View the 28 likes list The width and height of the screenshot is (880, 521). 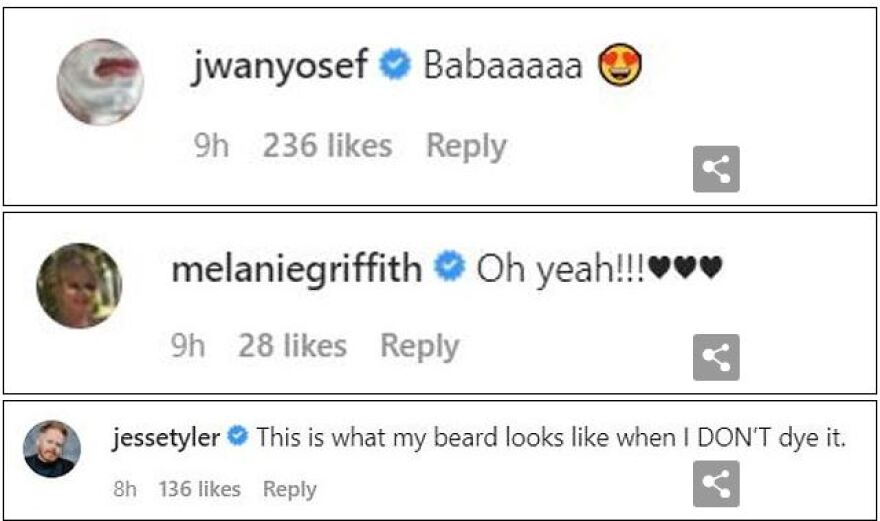292,346
